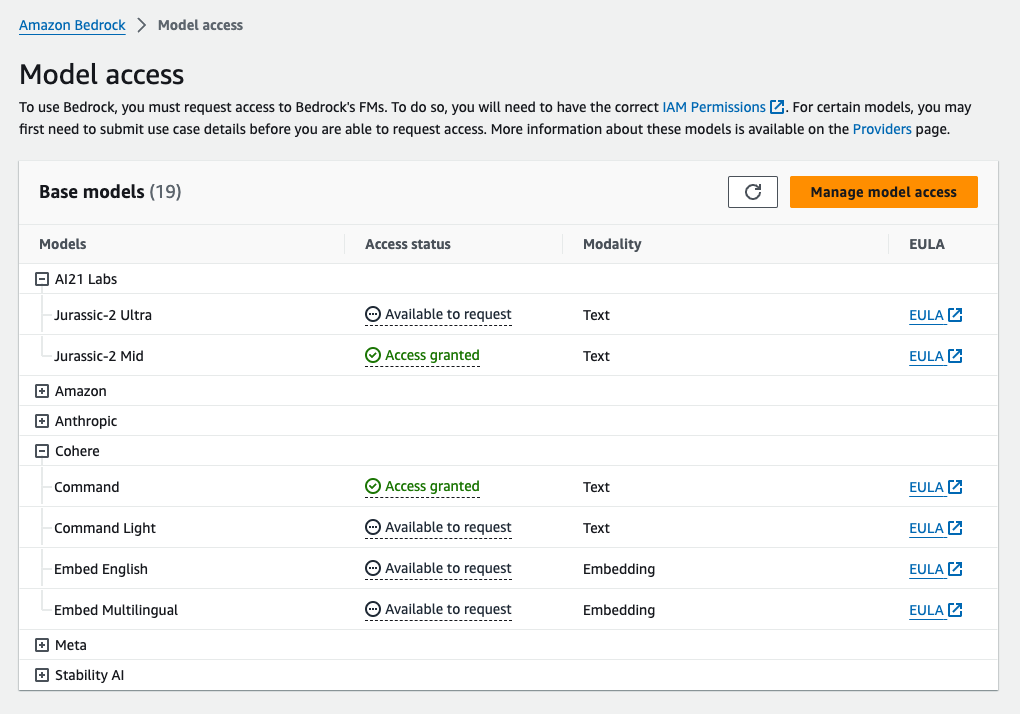Click Access granted status for Command
The width and height of the screenshot is (1020, 714).
pos(430,487)
